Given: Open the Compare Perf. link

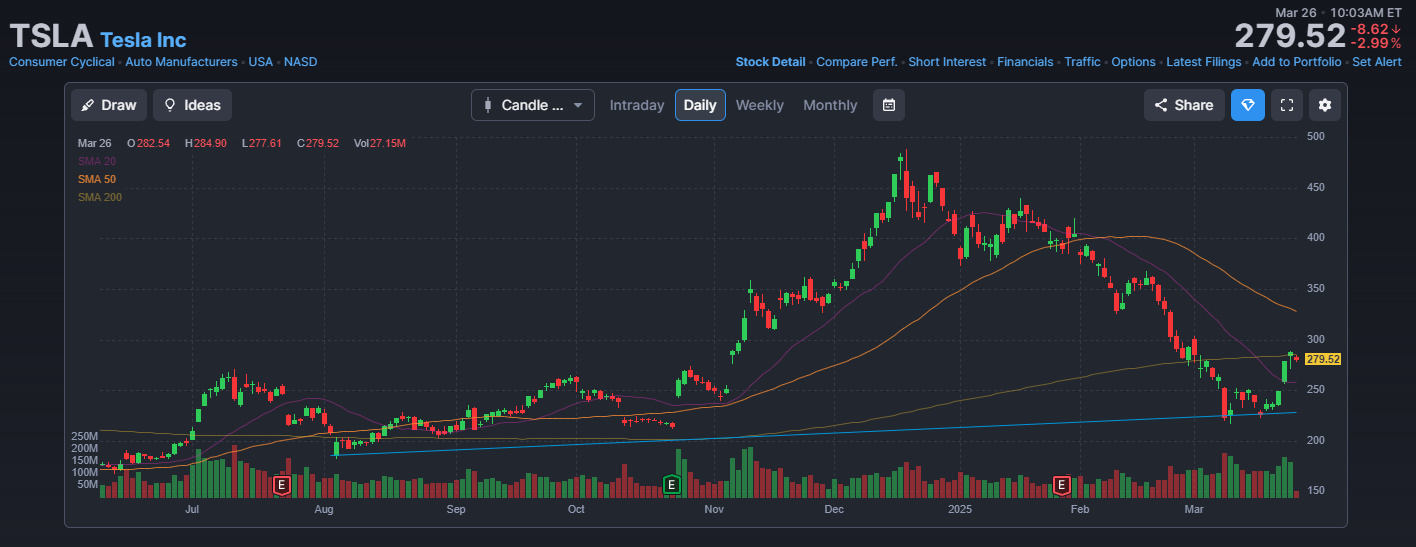Looking at the screenshot, I should (x=857, y=62).
